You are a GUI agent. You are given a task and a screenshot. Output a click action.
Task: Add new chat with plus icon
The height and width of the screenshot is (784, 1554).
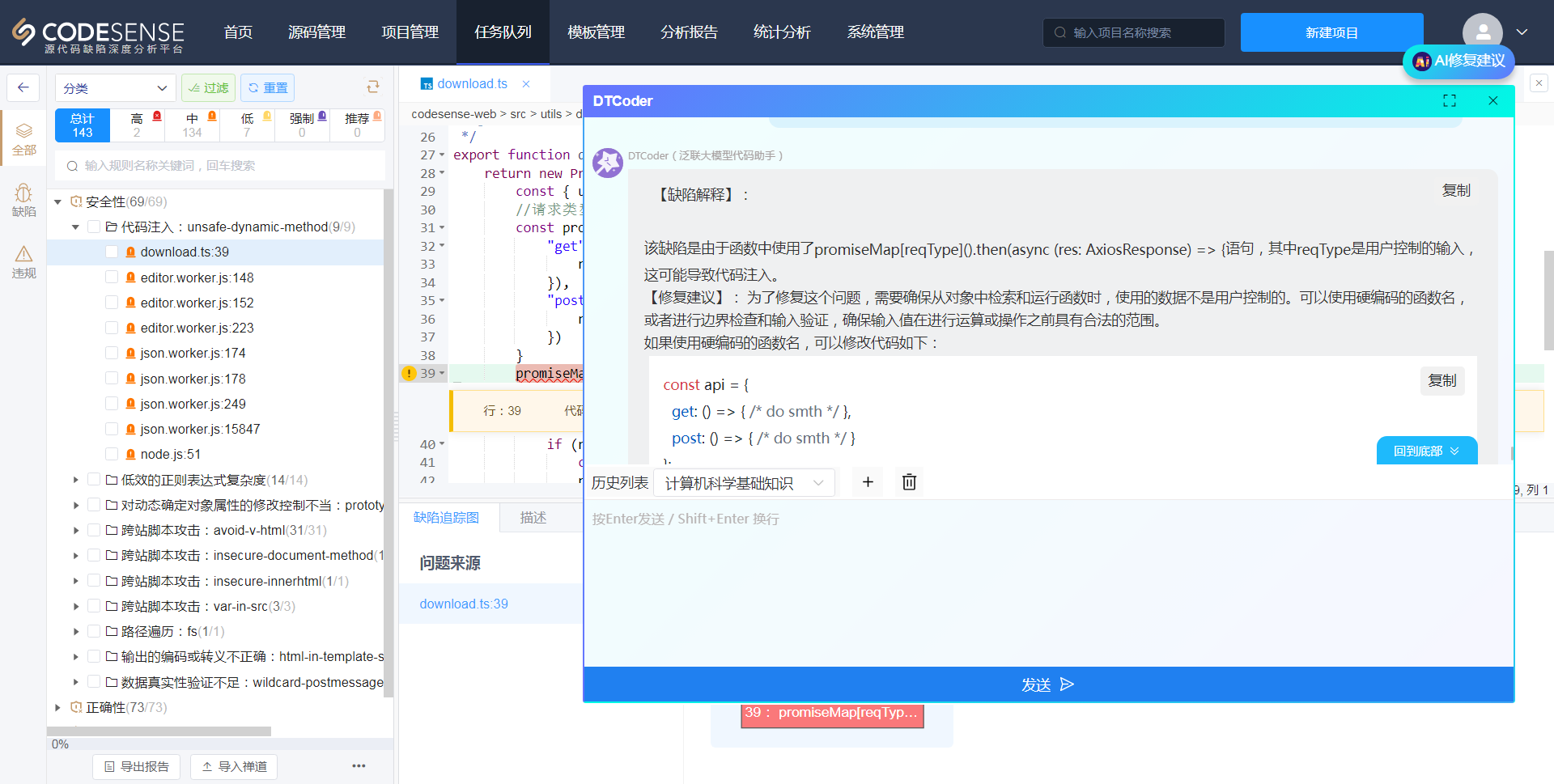[x=868, y=482]
